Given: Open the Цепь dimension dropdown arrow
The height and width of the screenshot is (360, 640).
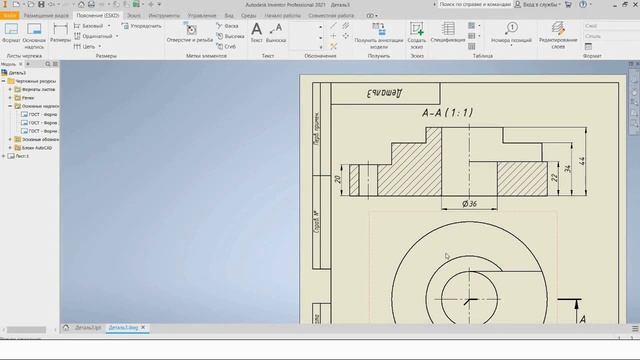Looking at the screenshot, I should point(100,47).
